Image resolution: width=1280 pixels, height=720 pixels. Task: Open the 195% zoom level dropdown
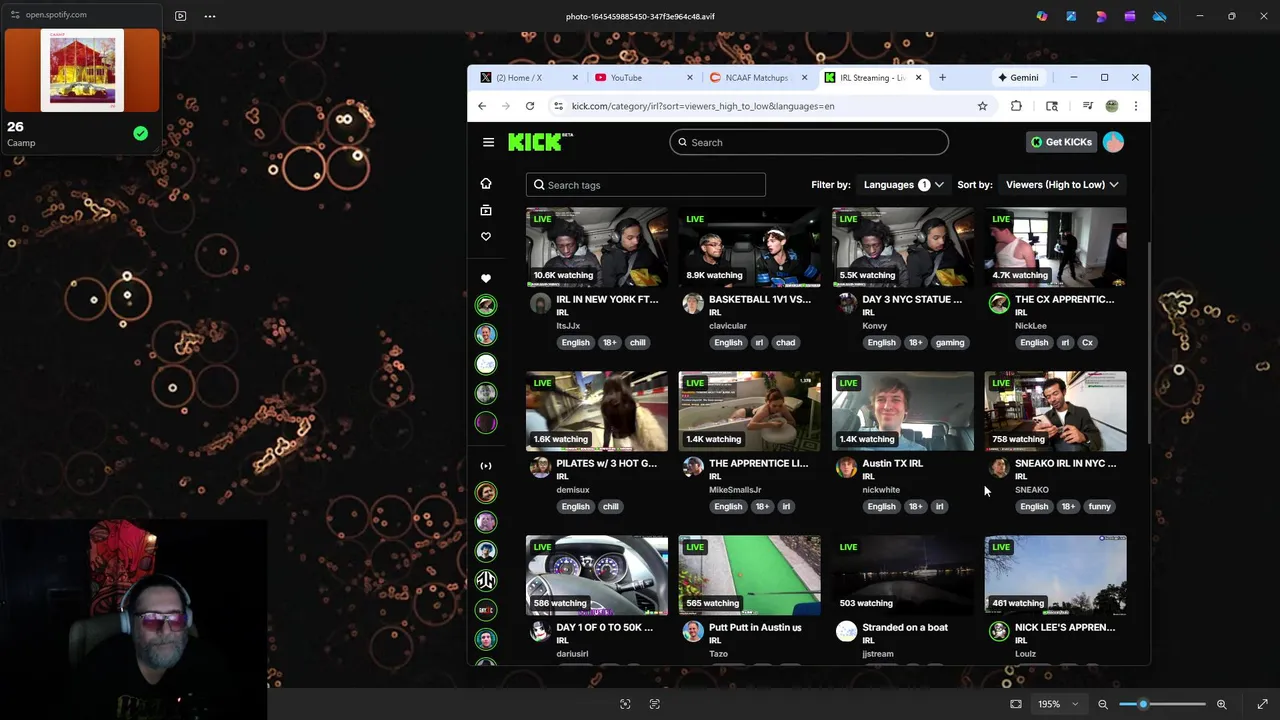(1058, 704)
